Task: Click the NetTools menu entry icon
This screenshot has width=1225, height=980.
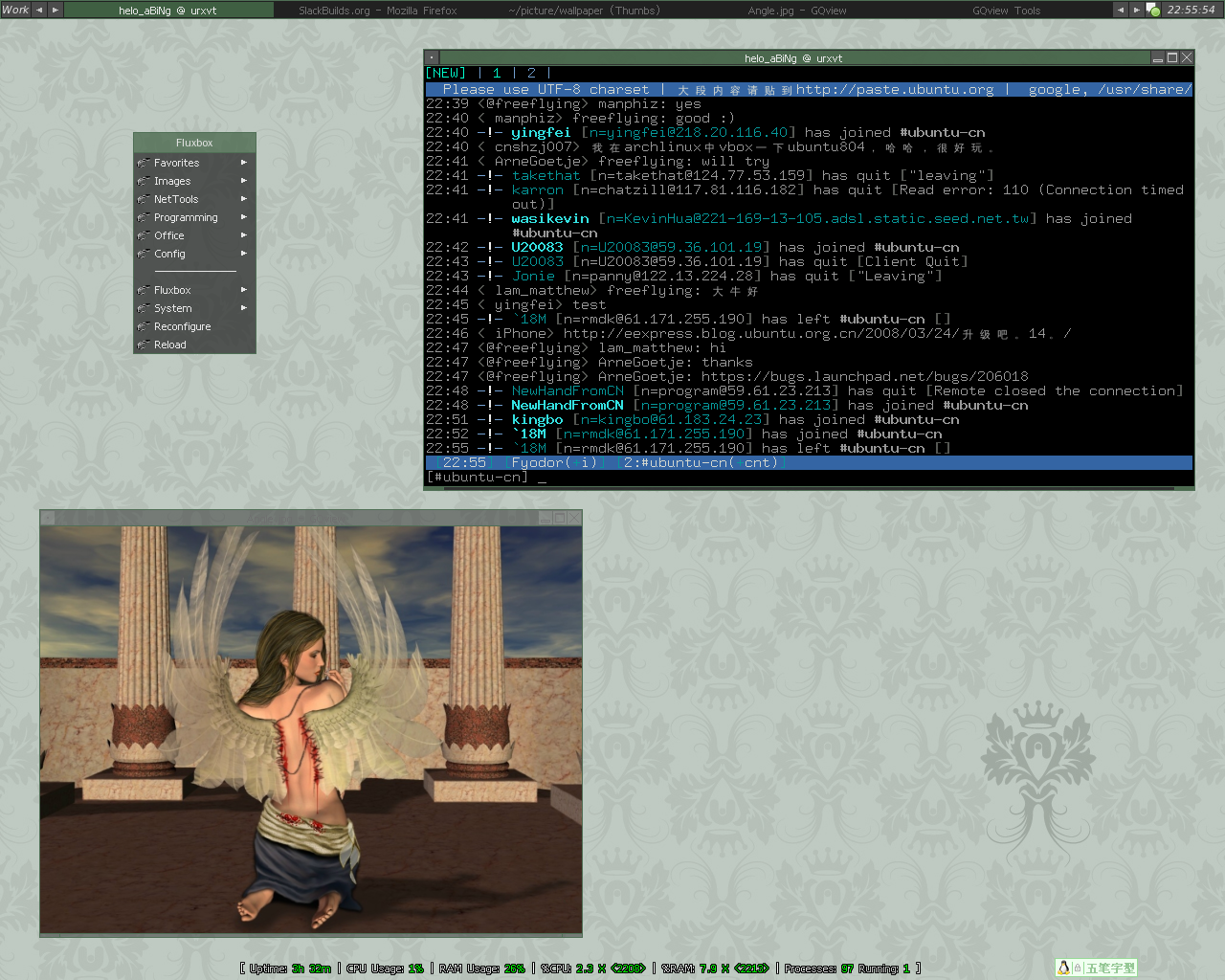Action: tap(144, 199)
